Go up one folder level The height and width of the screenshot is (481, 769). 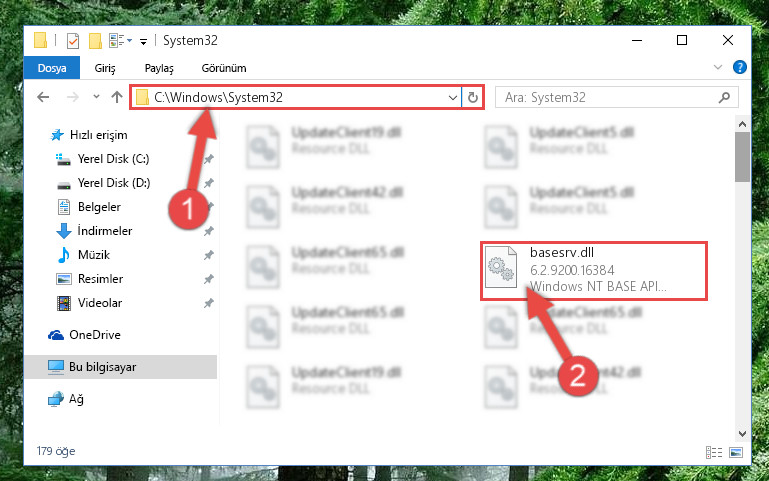(x=117, y=97)
